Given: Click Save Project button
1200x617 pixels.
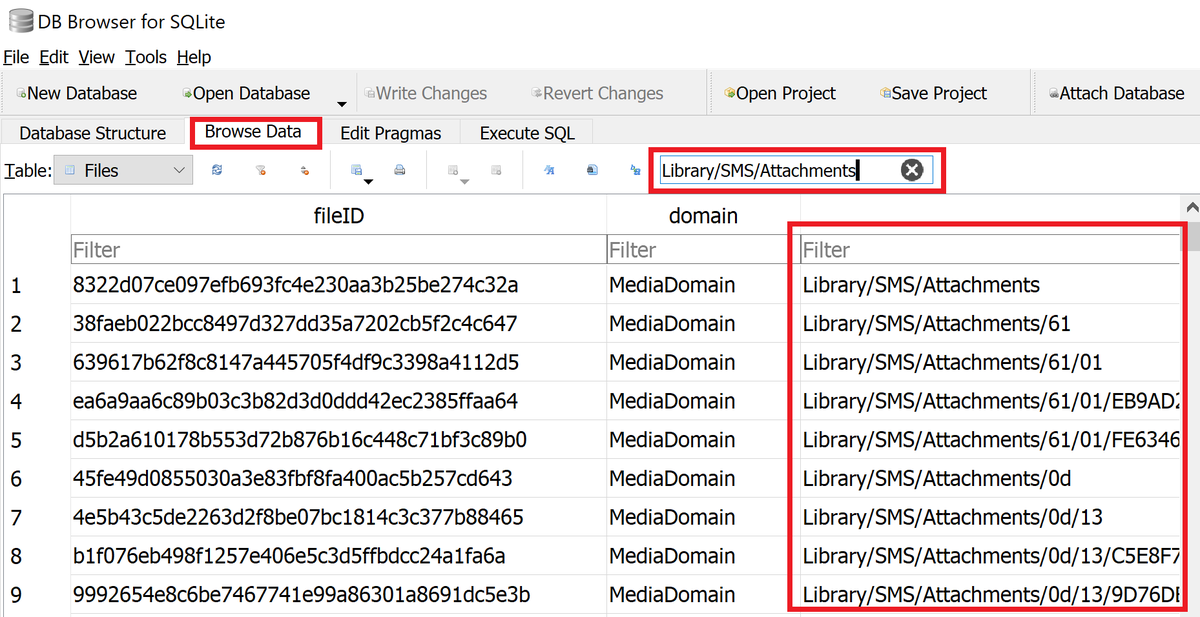Looking at the screenshot, I should (x=934, y=93).
